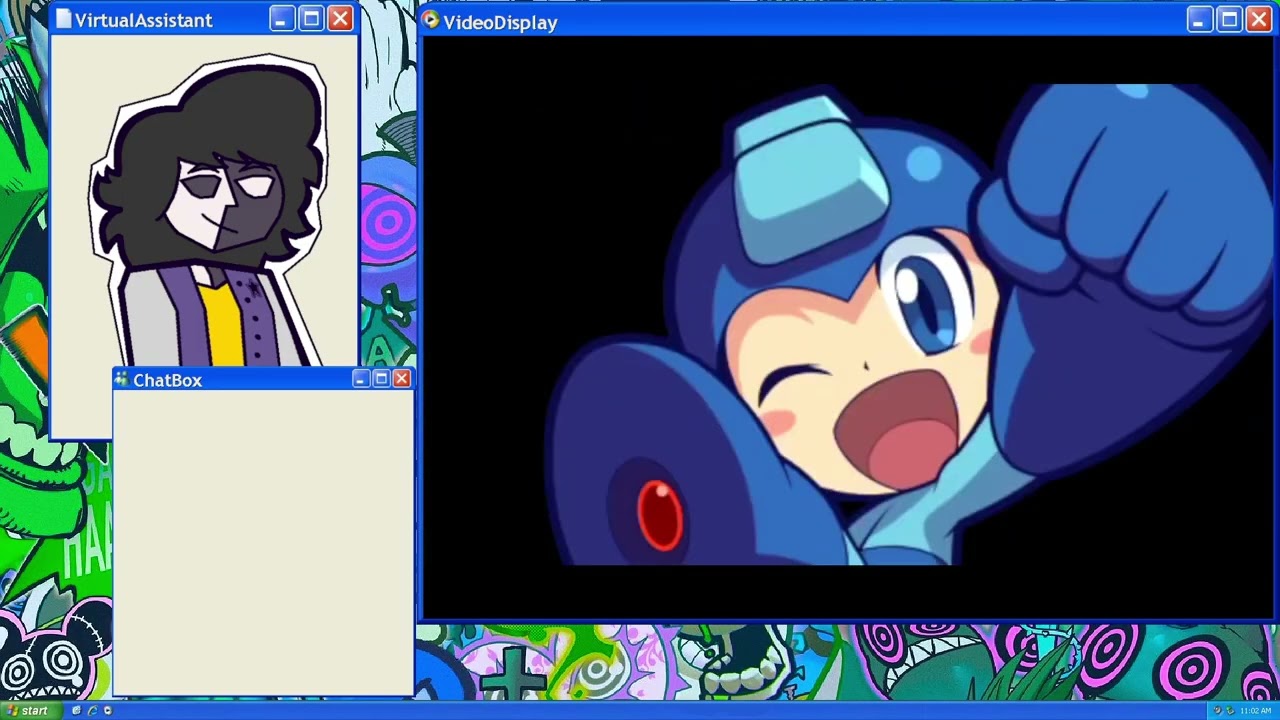The width and height of the screenshot is (1280, 720).
Task: Open the Windows start menu
Action: point(31,711)
